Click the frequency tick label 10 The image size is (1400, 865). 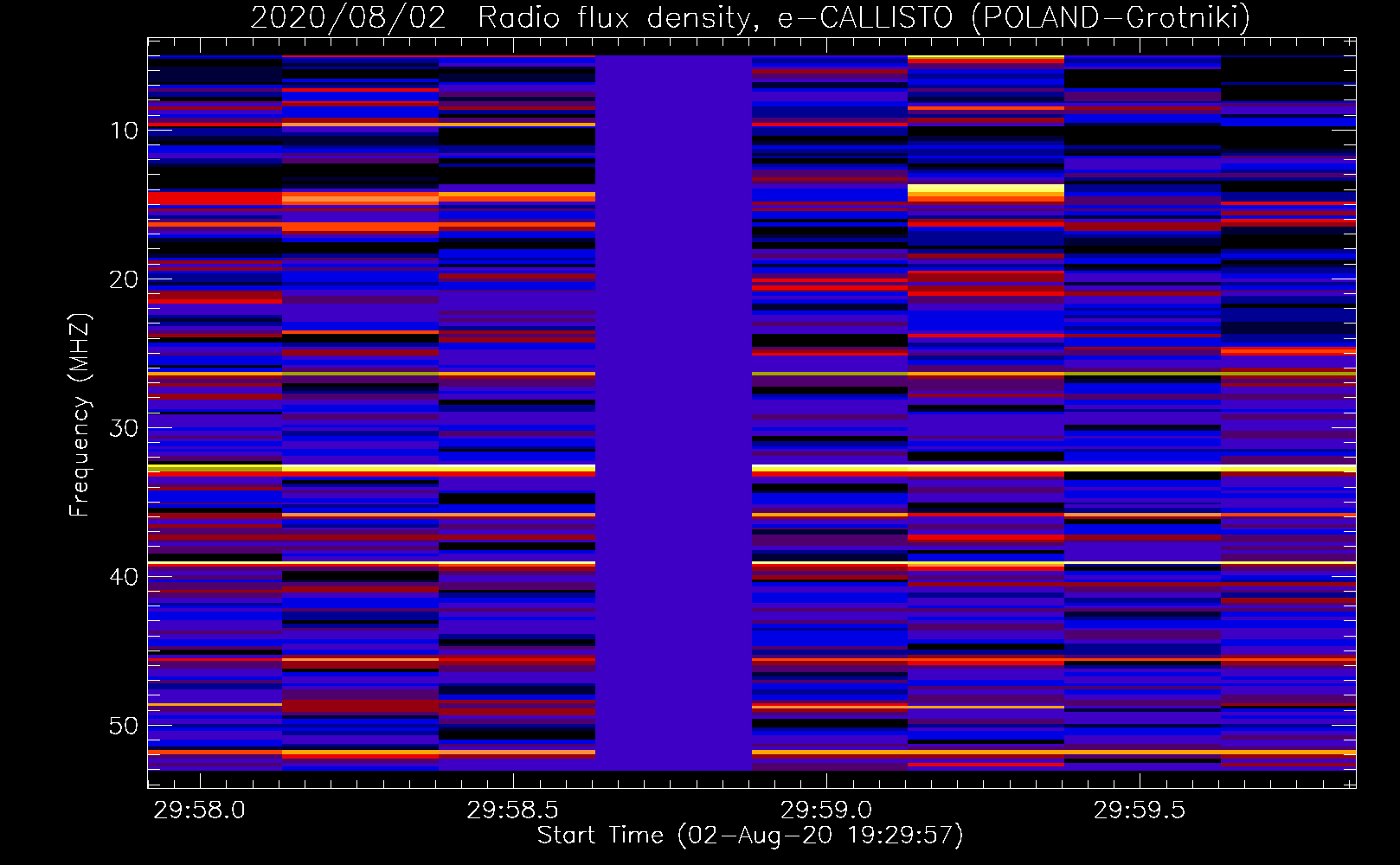pyautogui.click(x=124, y=131)
